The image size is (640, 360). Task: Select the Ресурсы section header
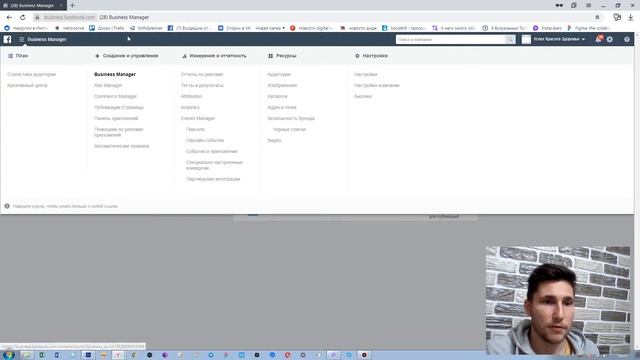(282, 56)
